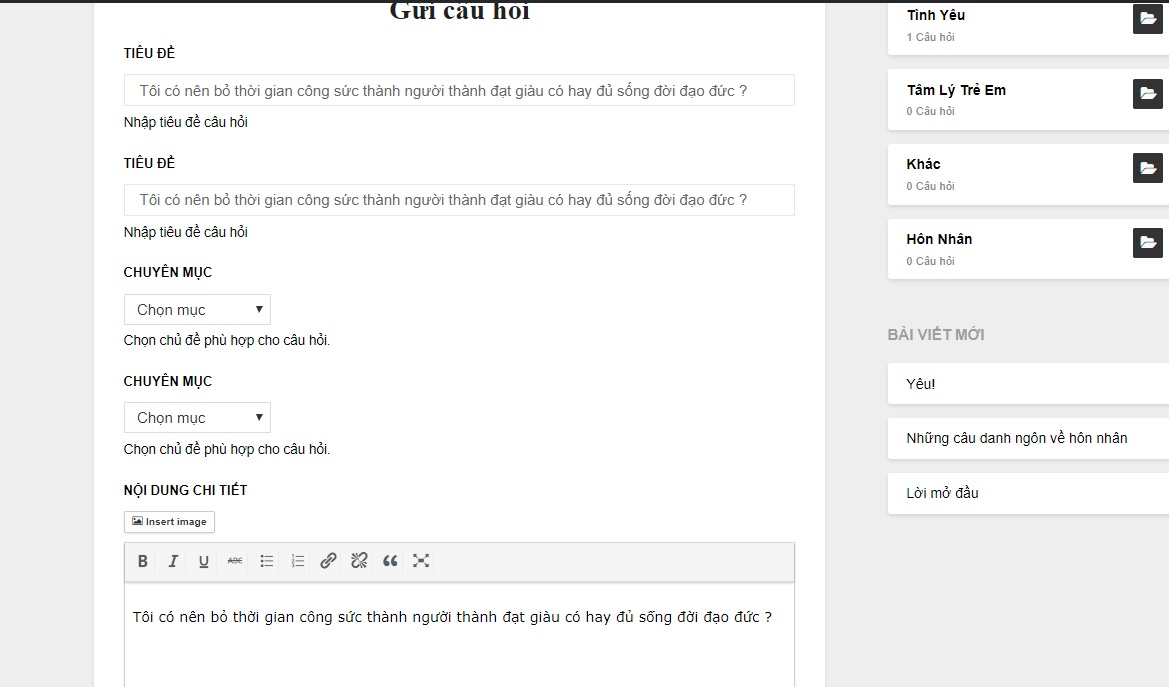The image size is (1169, 687).
Task: Click the insert link chain icon
Action: 328,561
